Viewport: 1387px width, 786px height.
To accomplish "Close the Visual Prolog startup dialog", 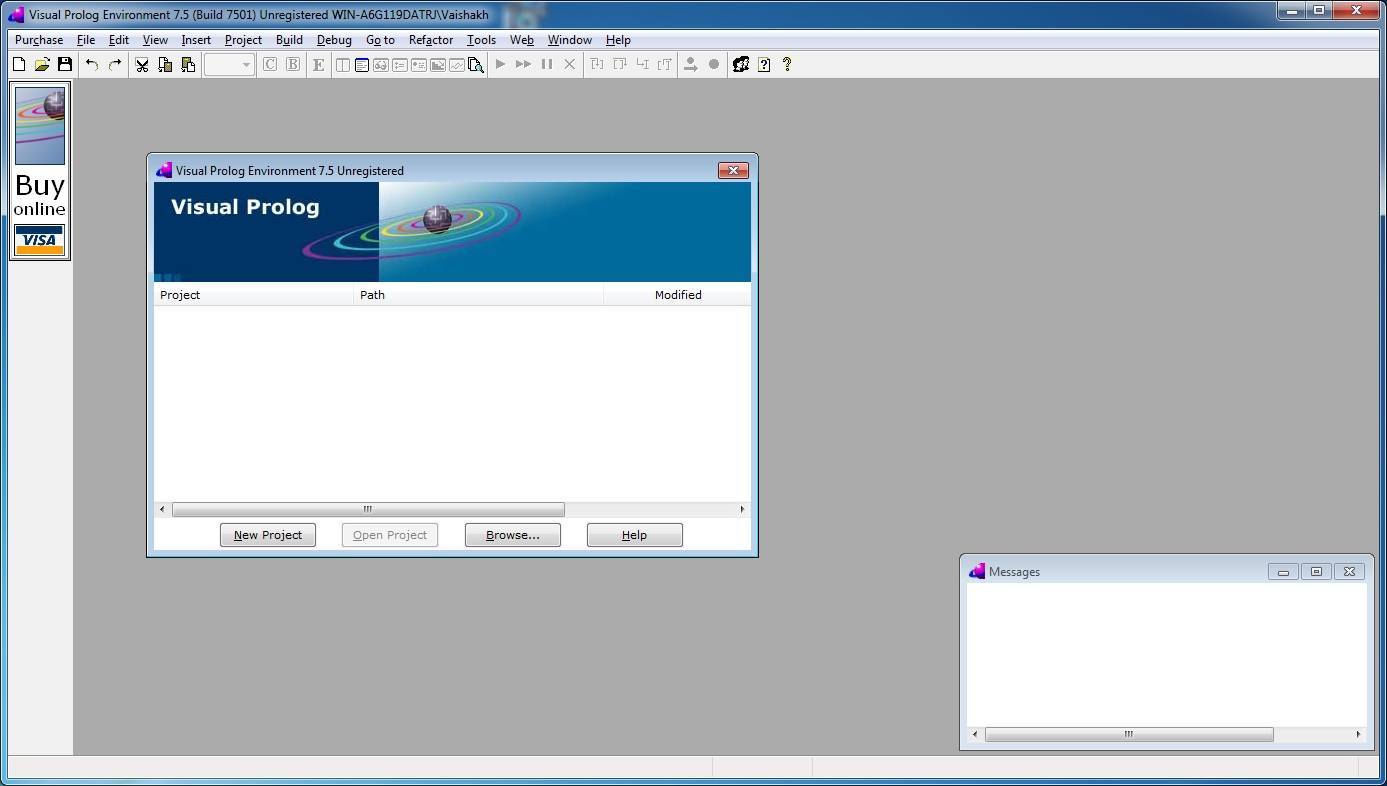I will pos(733,171).
